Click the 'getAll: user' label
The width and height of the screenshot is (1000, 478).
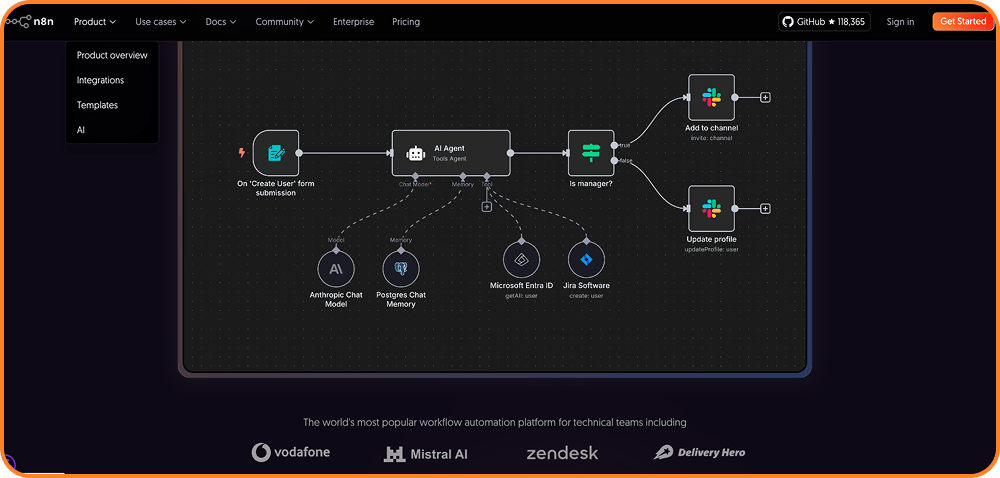click(x=521, y=296)
